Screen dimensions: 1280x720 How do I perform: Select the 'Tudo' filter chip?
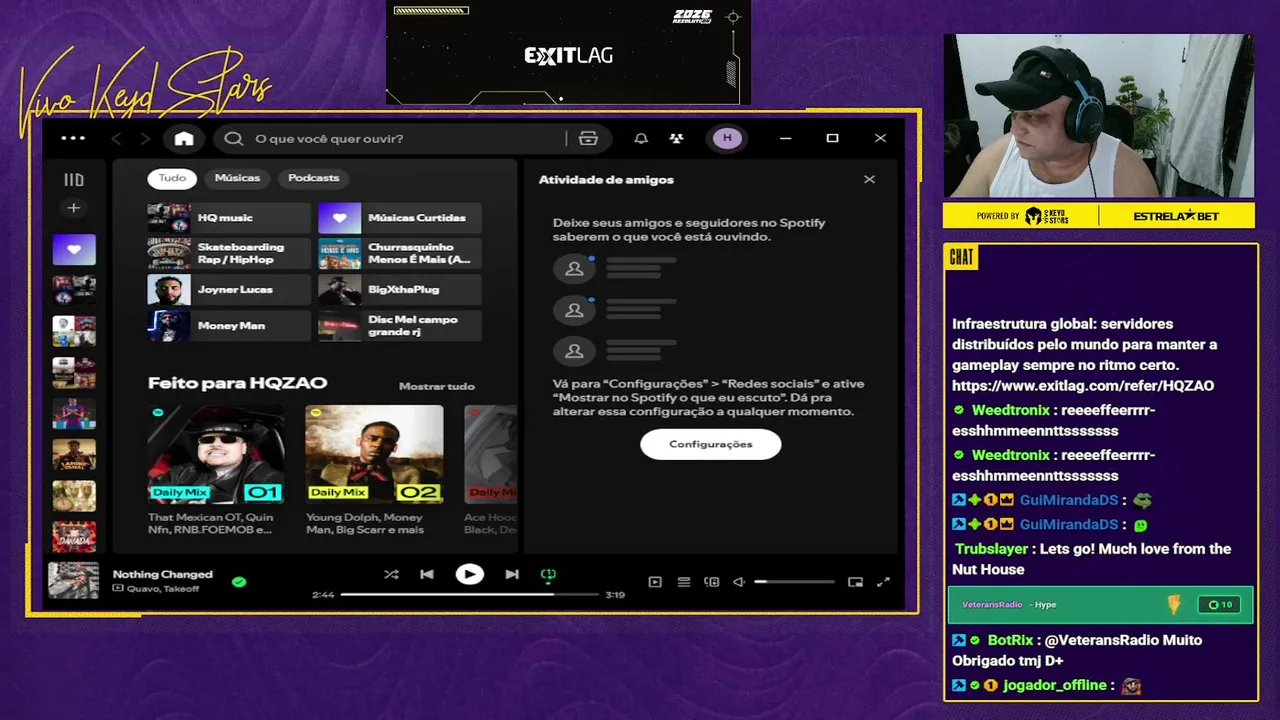[172, 178]
